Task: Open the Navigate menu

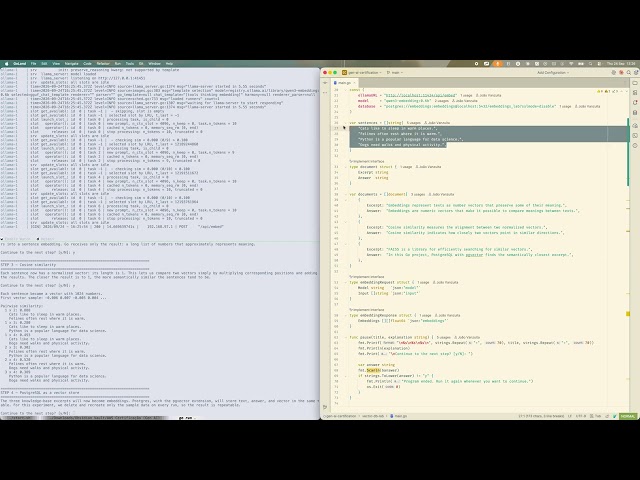Action: 71,64
